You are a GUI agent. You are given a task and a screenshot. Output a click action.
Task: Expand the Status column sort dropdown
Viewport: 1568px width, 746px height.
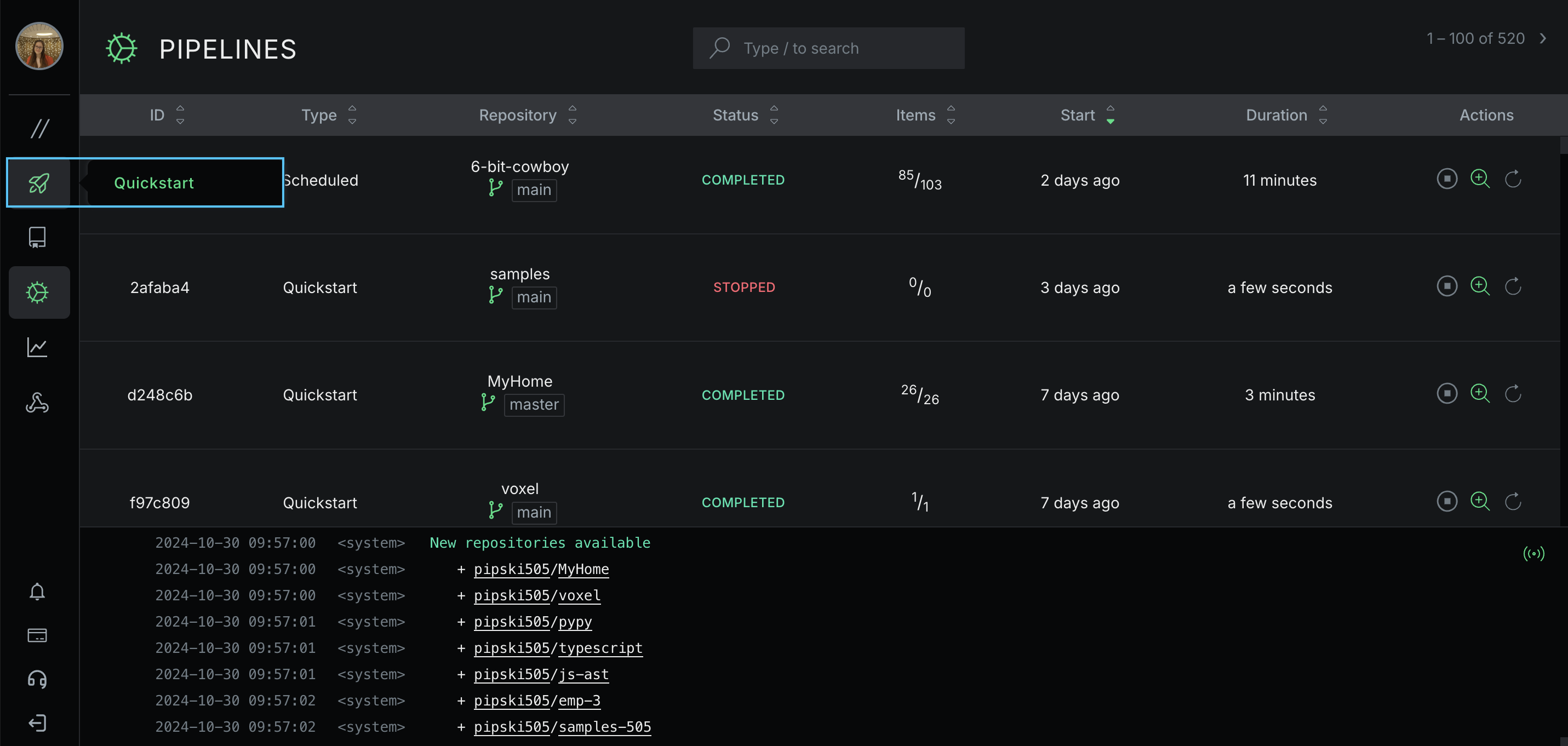pyautogui.click(x=775, y=115)
